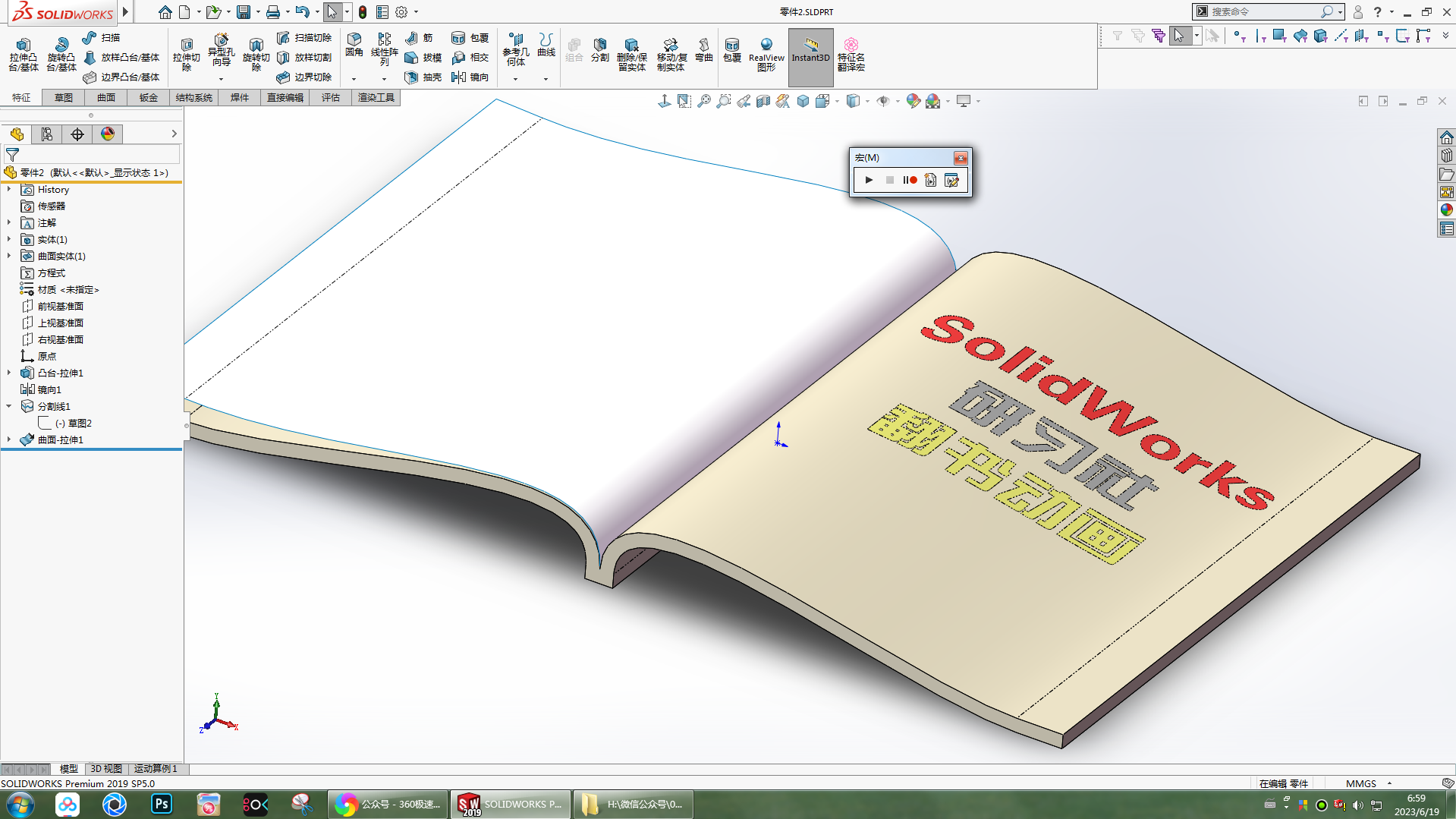Open the 曲面 surfaces tab
1456x819 pixels.
click(x=106, y=97)
